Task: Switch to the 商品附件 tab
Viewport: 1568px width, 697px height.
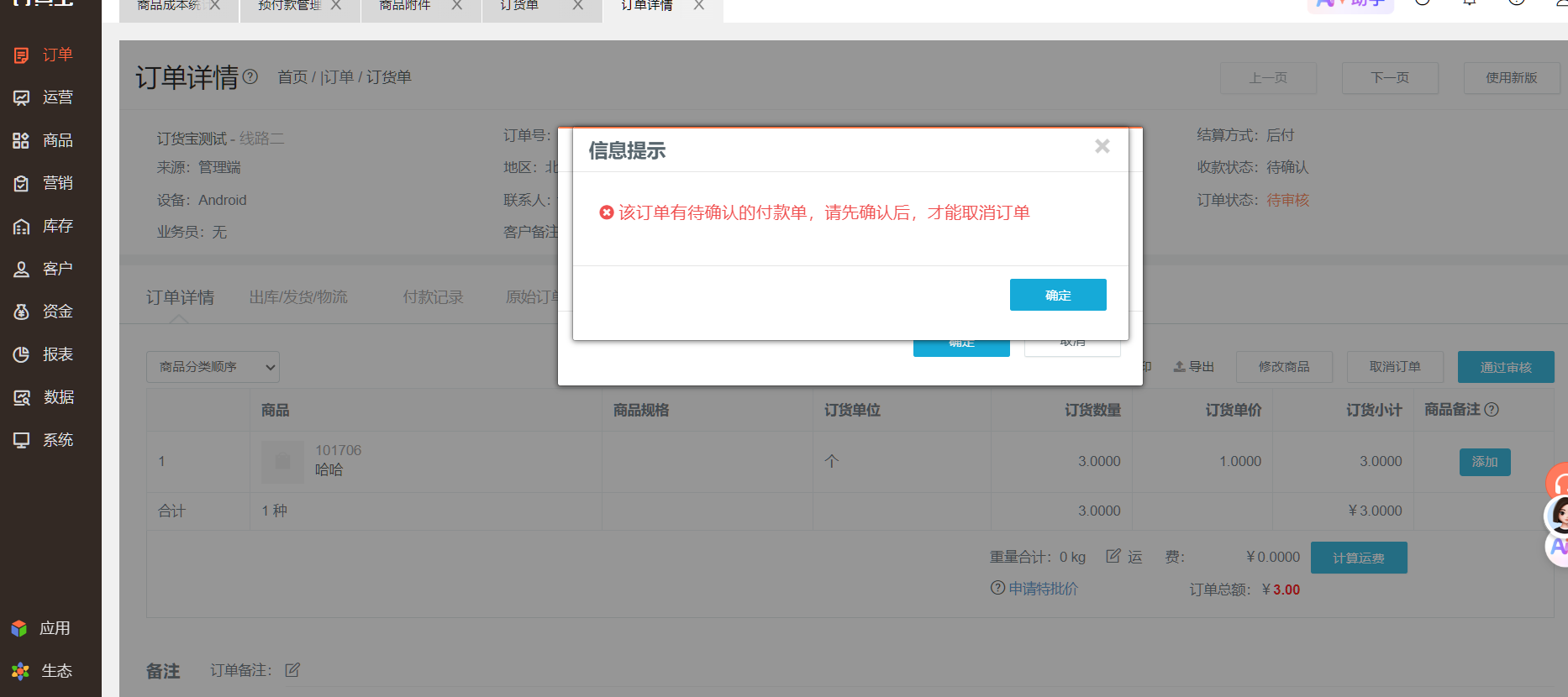Action: [x=405, y=6]
